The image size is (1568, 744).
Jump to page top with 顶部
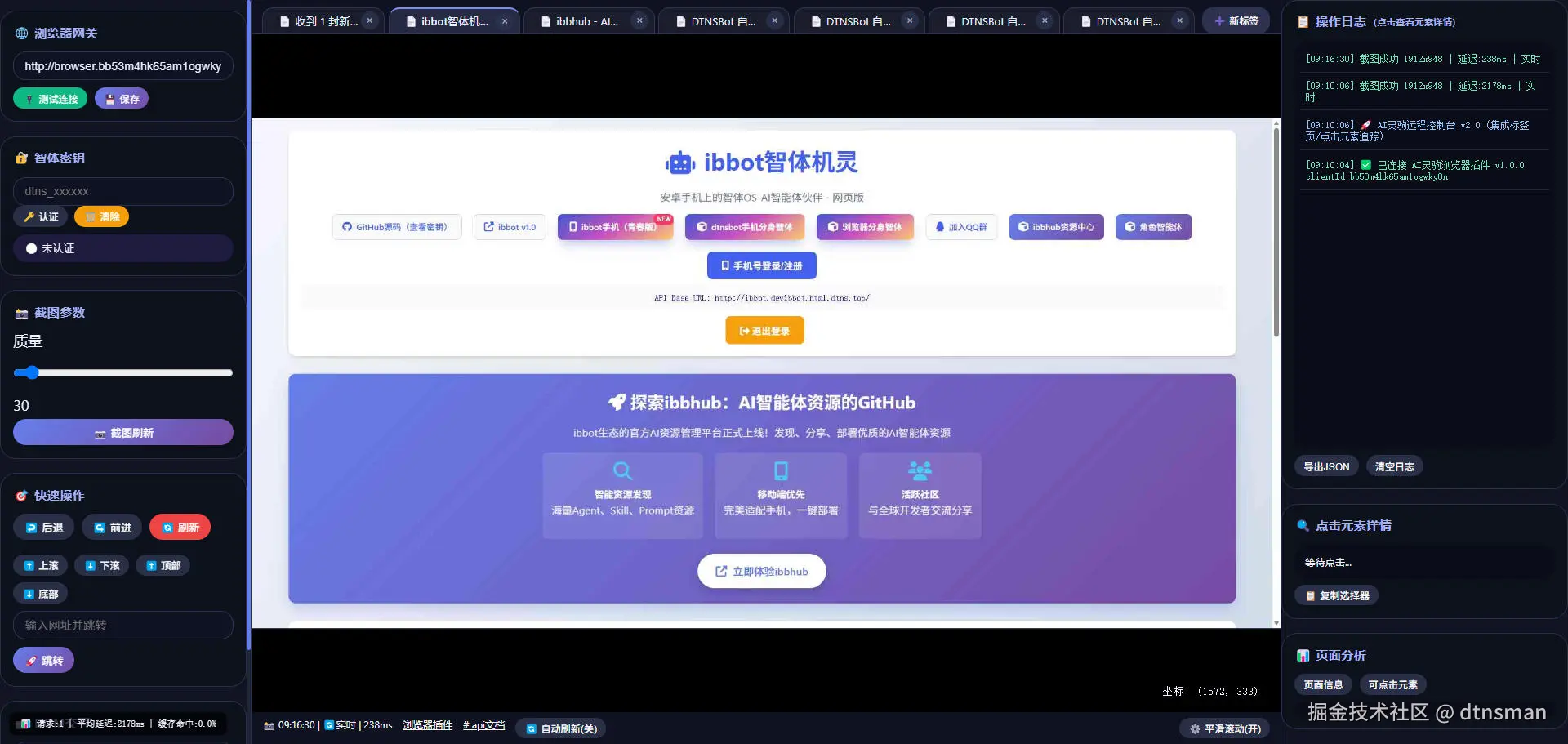[163, 565]
